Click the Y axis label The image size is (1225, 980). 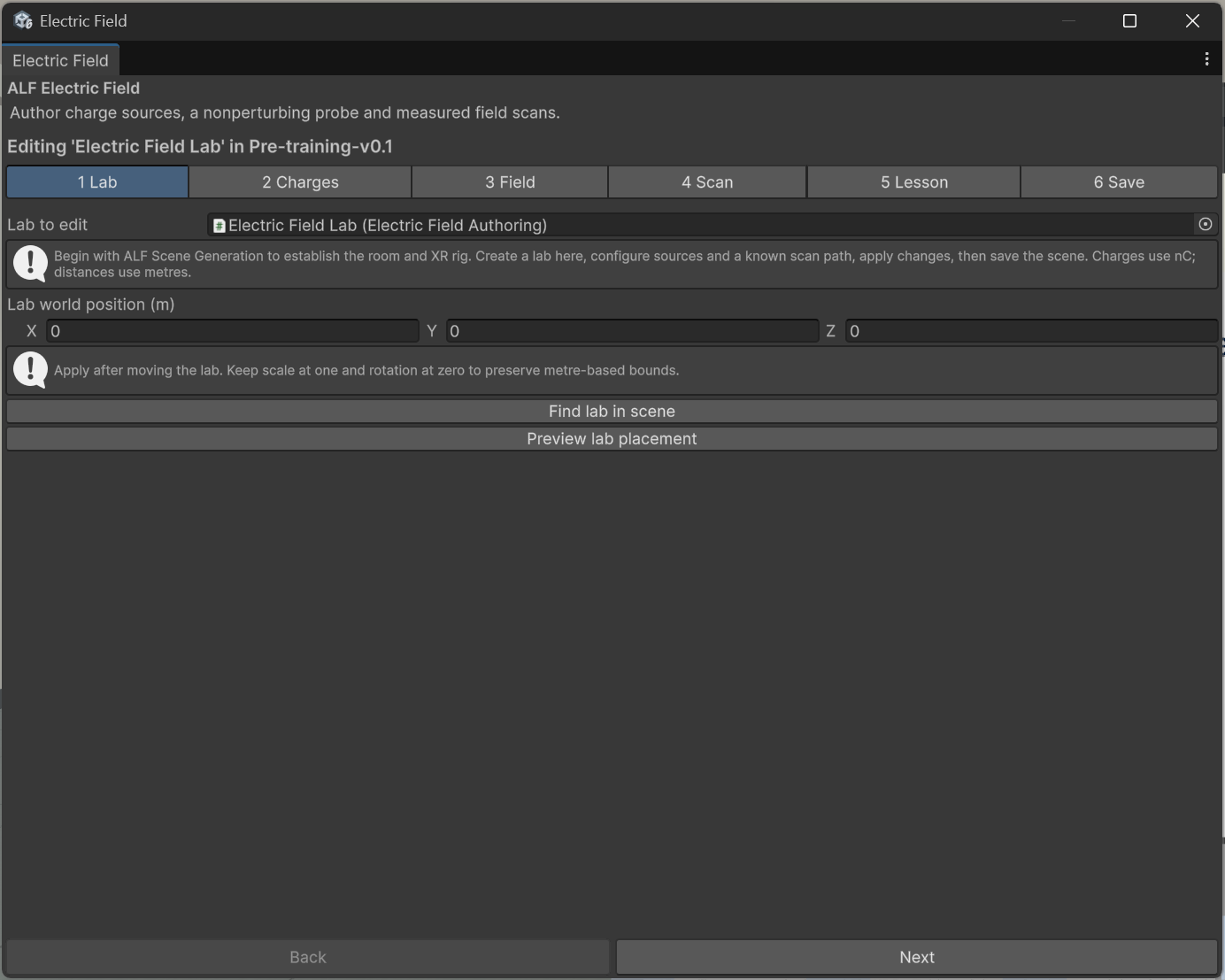(x=432, y=331)
